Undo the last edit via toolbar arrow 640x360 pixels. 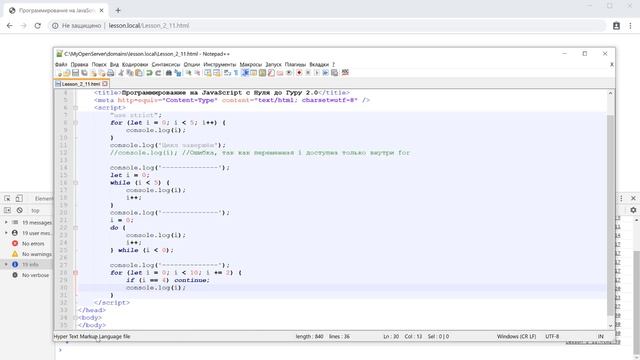[x=149, y=73]
